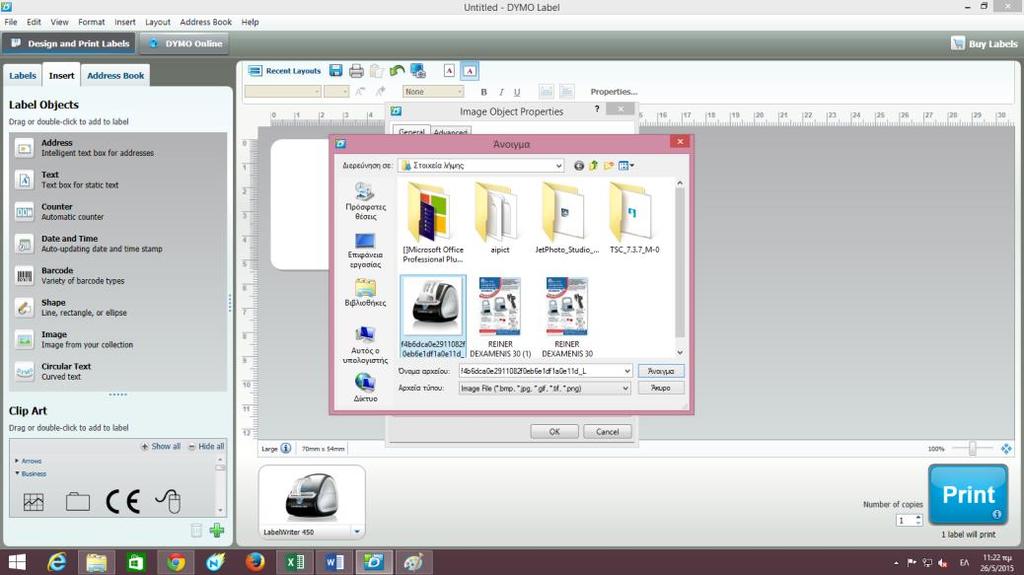Click the Create new folder icon
Screen dimensions: 1024x575
click(609, 166)
